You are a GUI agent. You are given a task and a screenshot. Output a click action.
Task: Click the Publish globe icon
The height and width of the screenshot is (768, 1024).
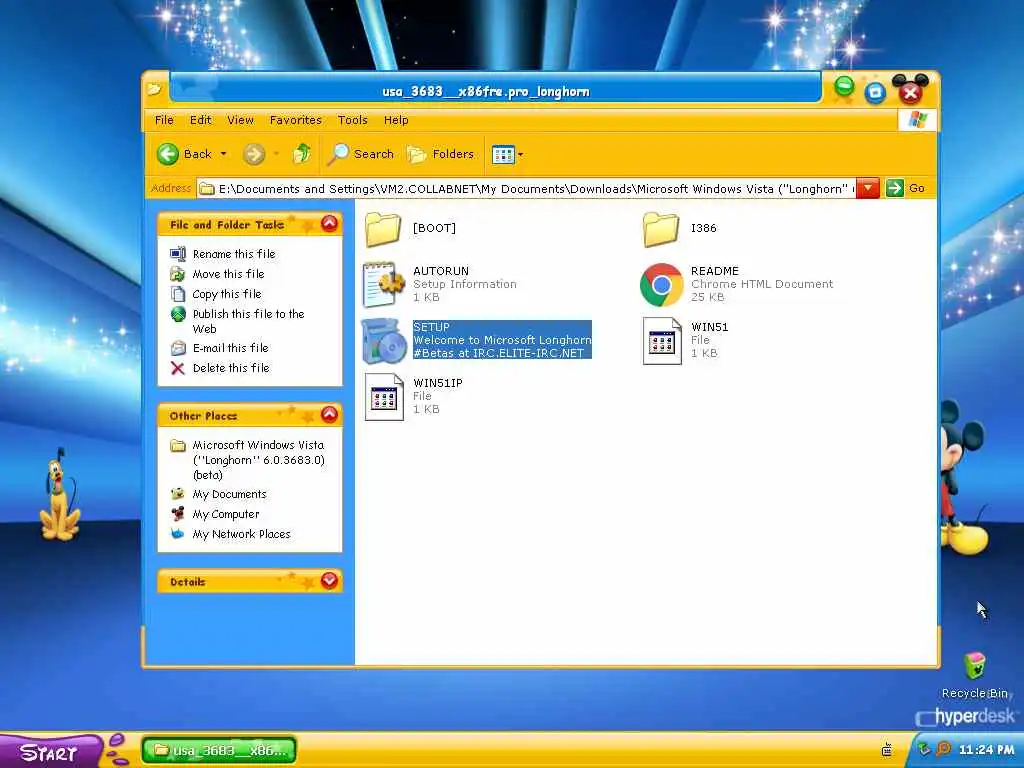pos(178,314)
